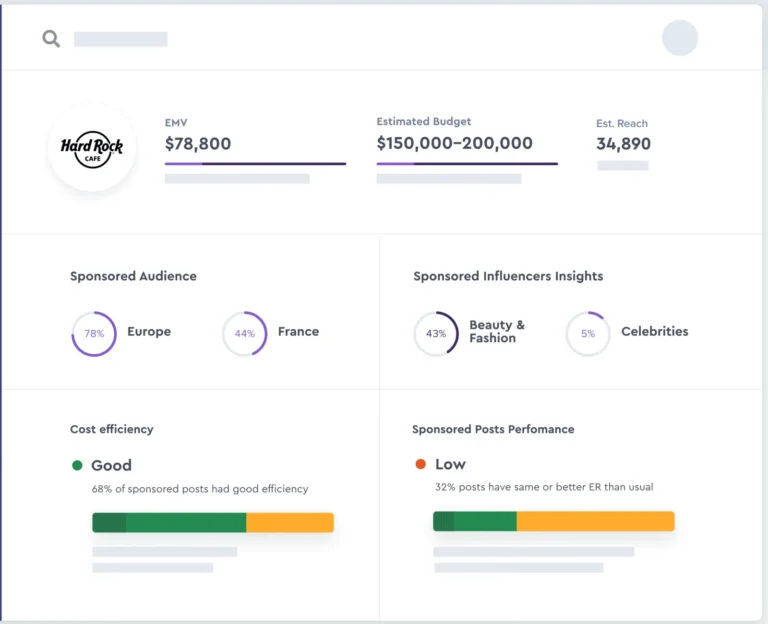
Task: Click the Sponsored Posts Perfomance heading
Action: pos(493,430)
